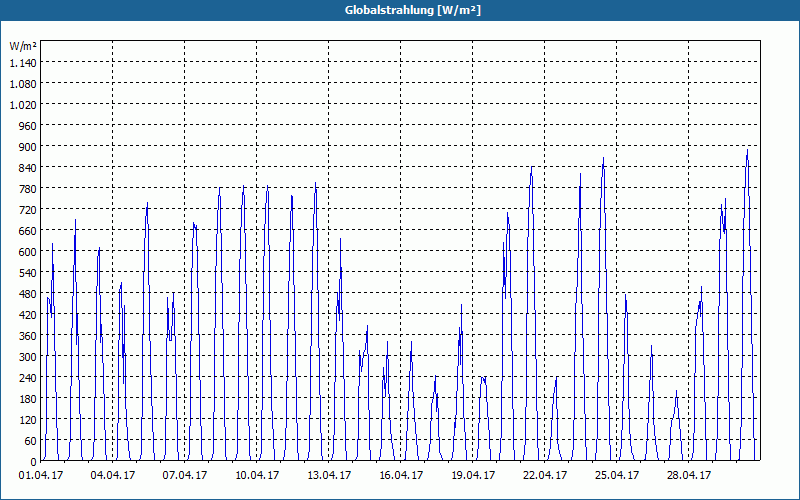Click the 120 y-axis label
Screen dimensions: 800x500
[x=28, y=420]
